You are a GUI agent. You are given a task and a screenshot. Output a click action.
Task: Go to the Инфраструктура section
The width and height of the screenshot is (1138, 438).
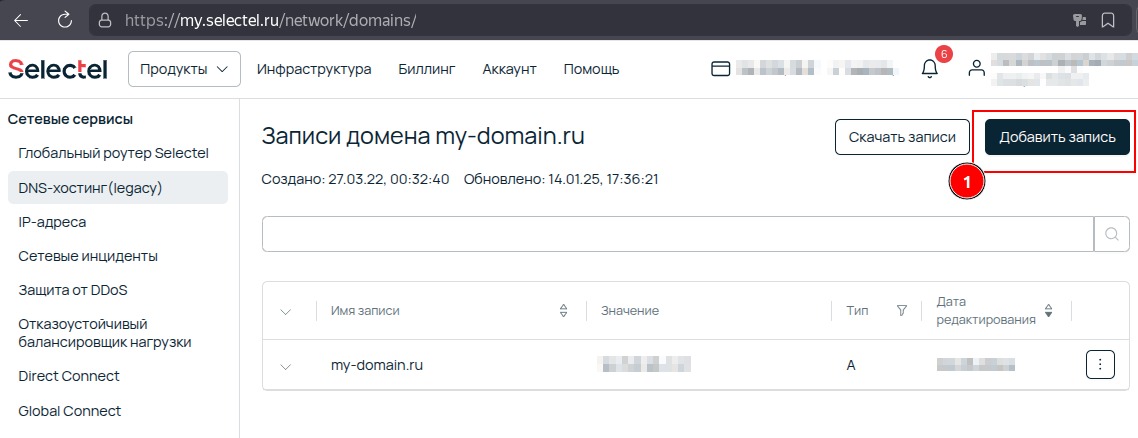[314, 69]
